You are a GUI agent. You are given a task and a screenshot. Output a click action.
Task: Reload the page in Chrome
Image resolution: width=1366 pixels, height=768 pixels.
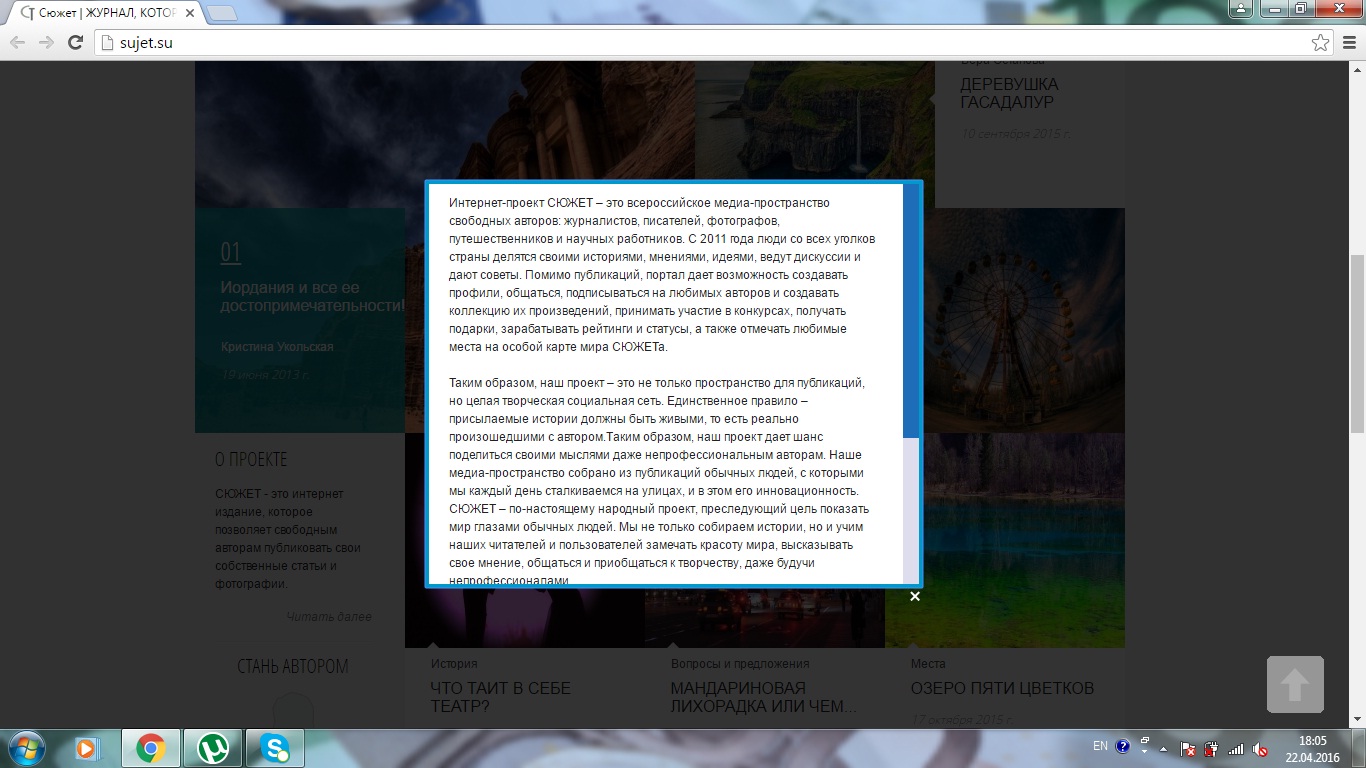click(75, 42)
